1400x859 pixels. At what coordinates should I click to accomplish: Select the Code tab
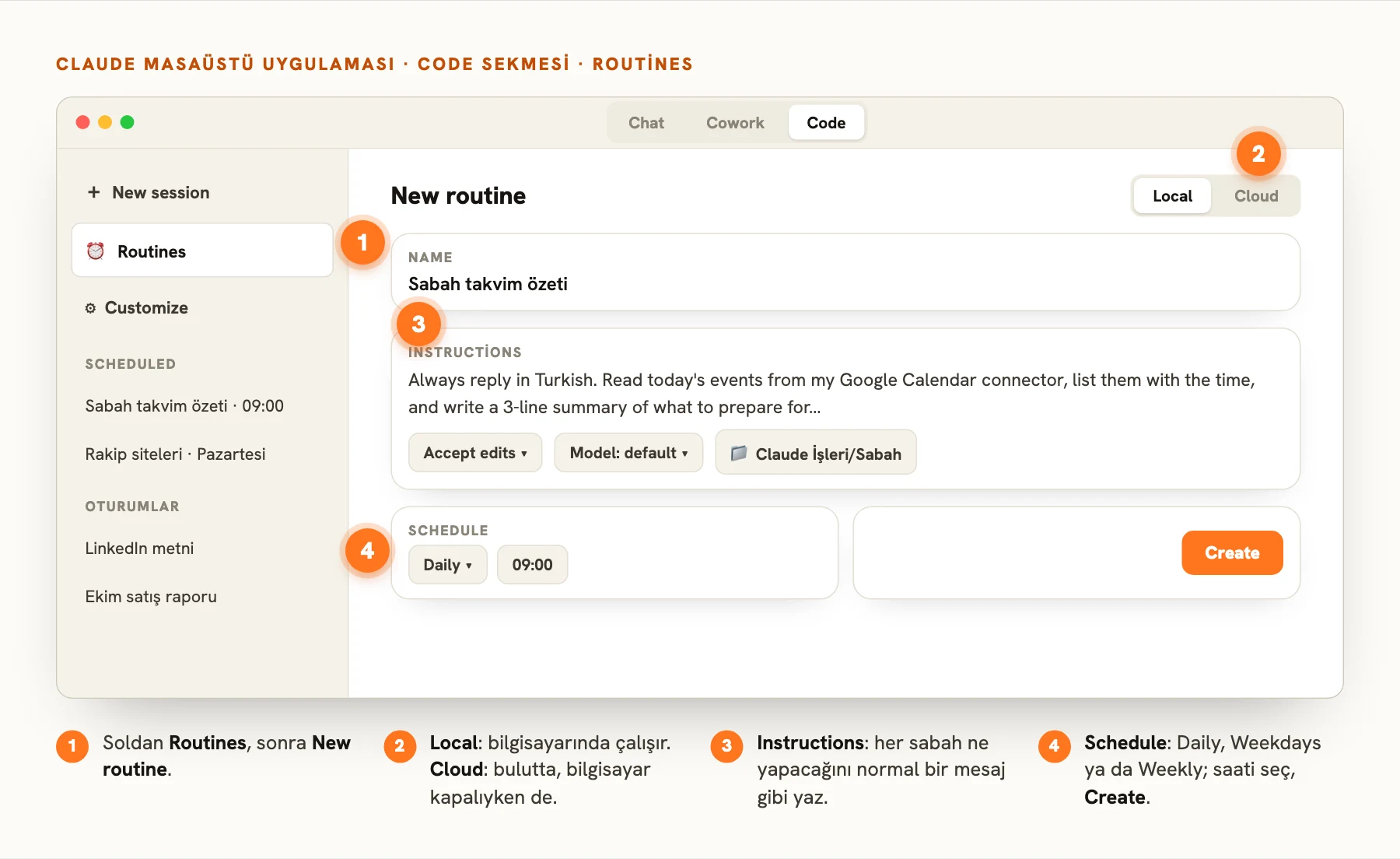[826, 123]
